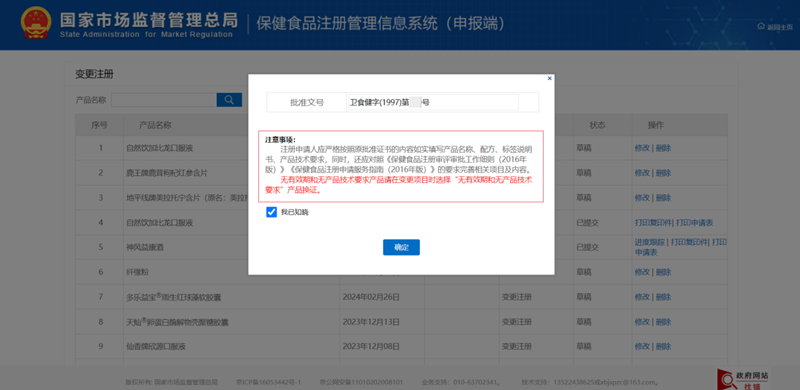Click 打印申请表 in row 4
800x390 pixels.
[694, 223]
